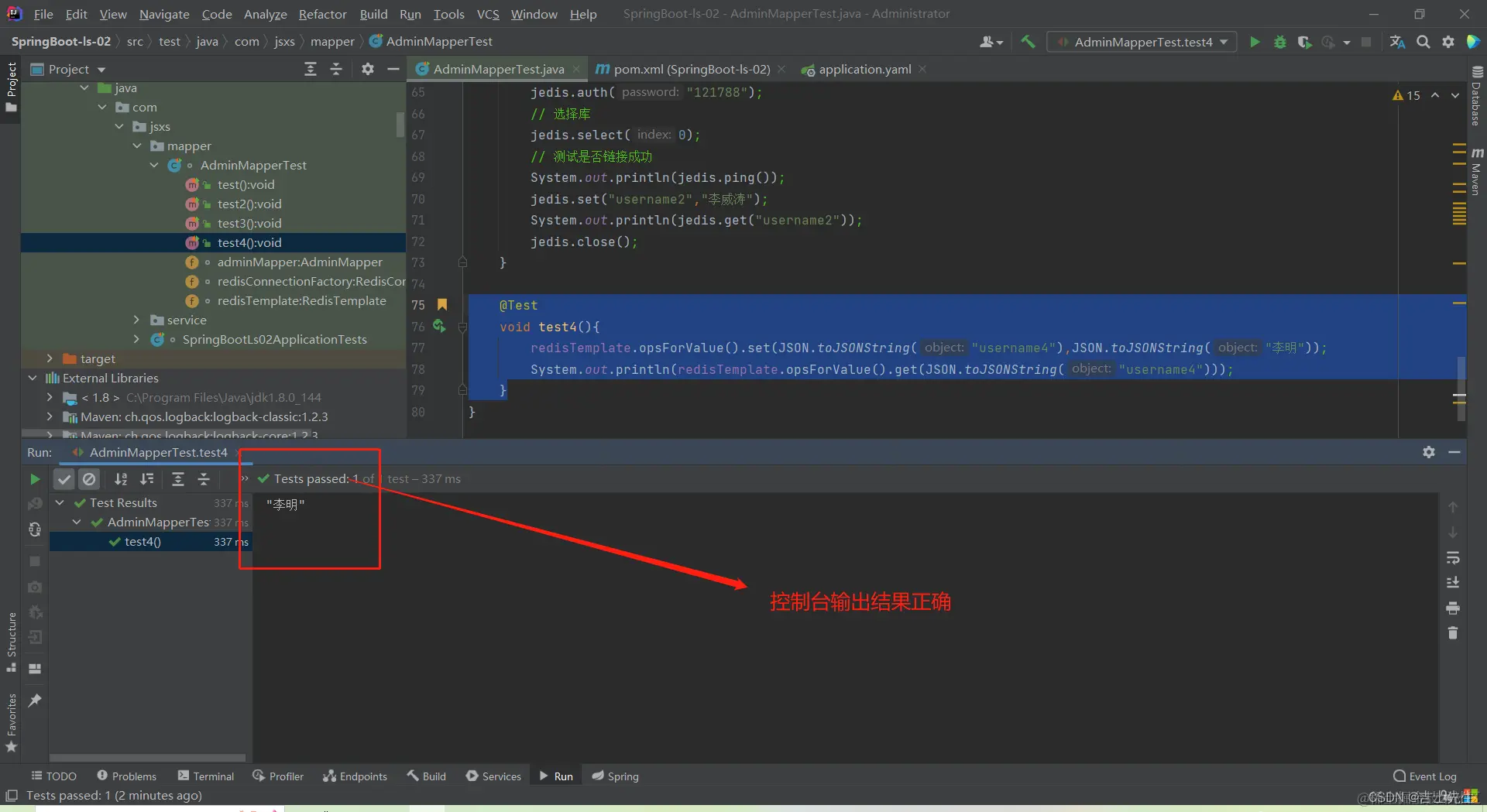Collapse all test results
The height and width of the screenshot is (812, 1487).
click(204, 479)
